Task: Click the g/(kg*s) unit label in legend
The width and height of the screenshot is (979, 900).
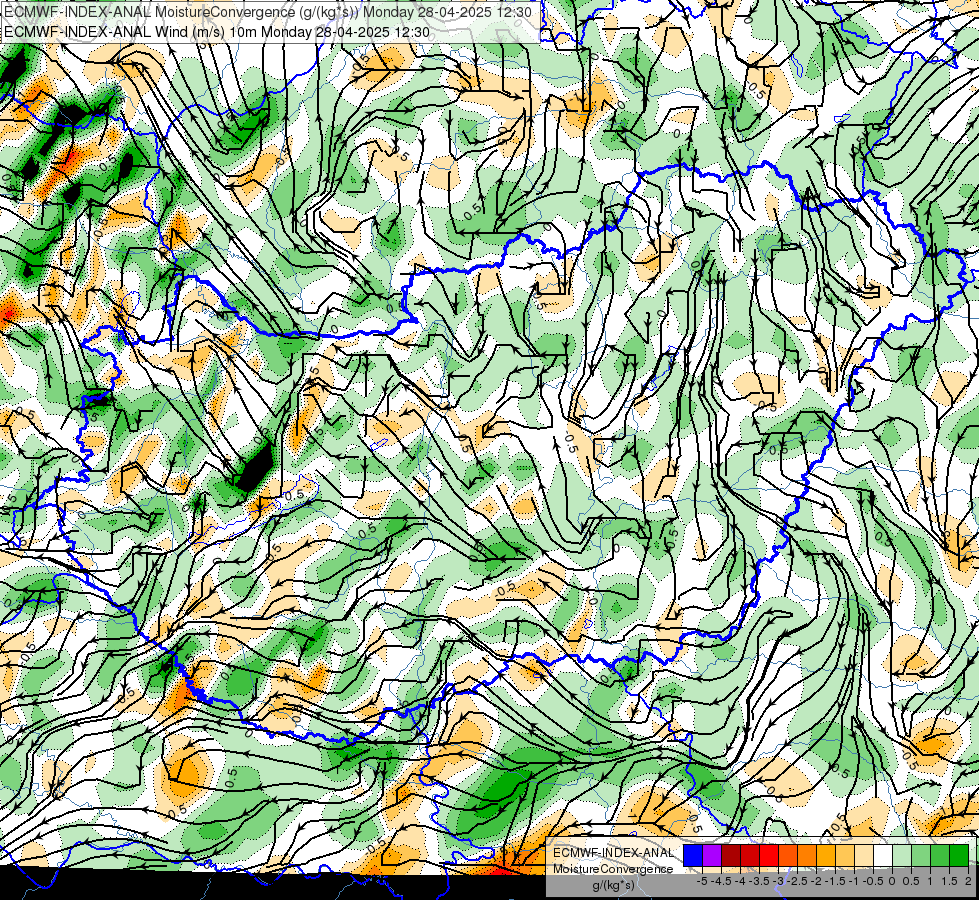Action: (x=613, y=885)
